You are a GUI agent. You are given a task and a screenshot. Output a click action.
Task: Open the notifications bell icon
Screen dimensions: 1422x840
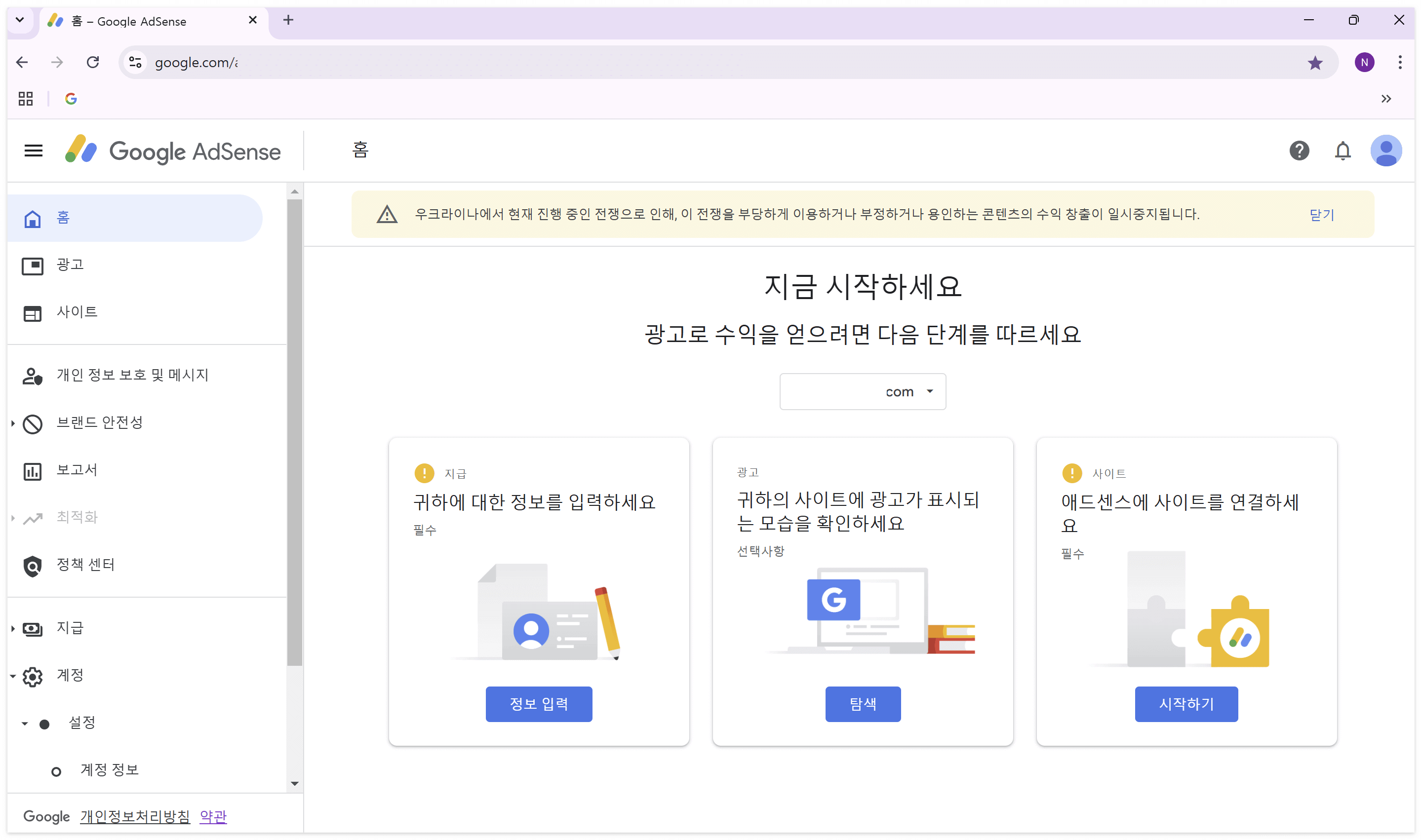(x=1342, y=151)
